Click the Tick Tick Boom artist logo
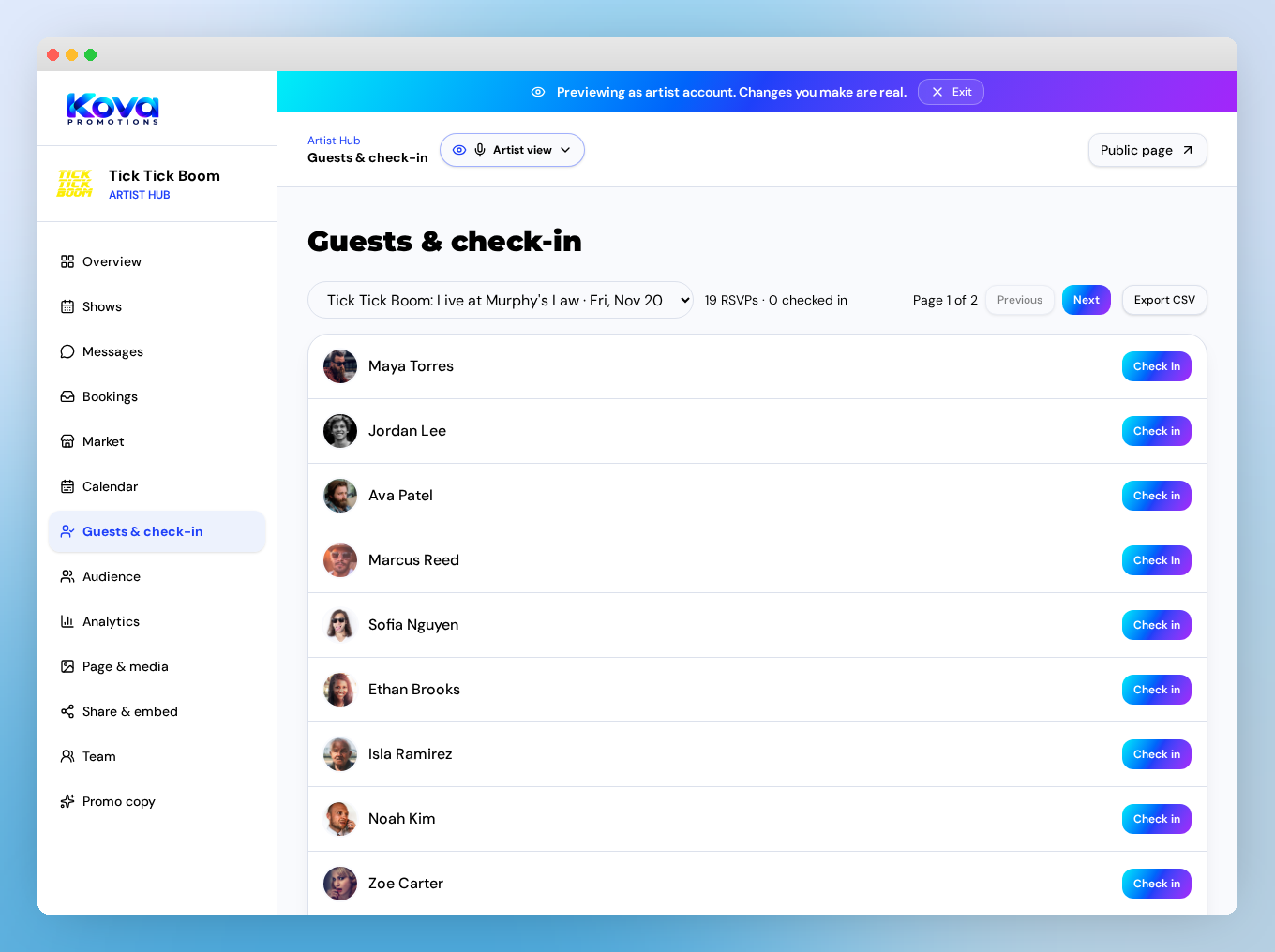Viewport: 1275px width, 952px height. (75, 184)
